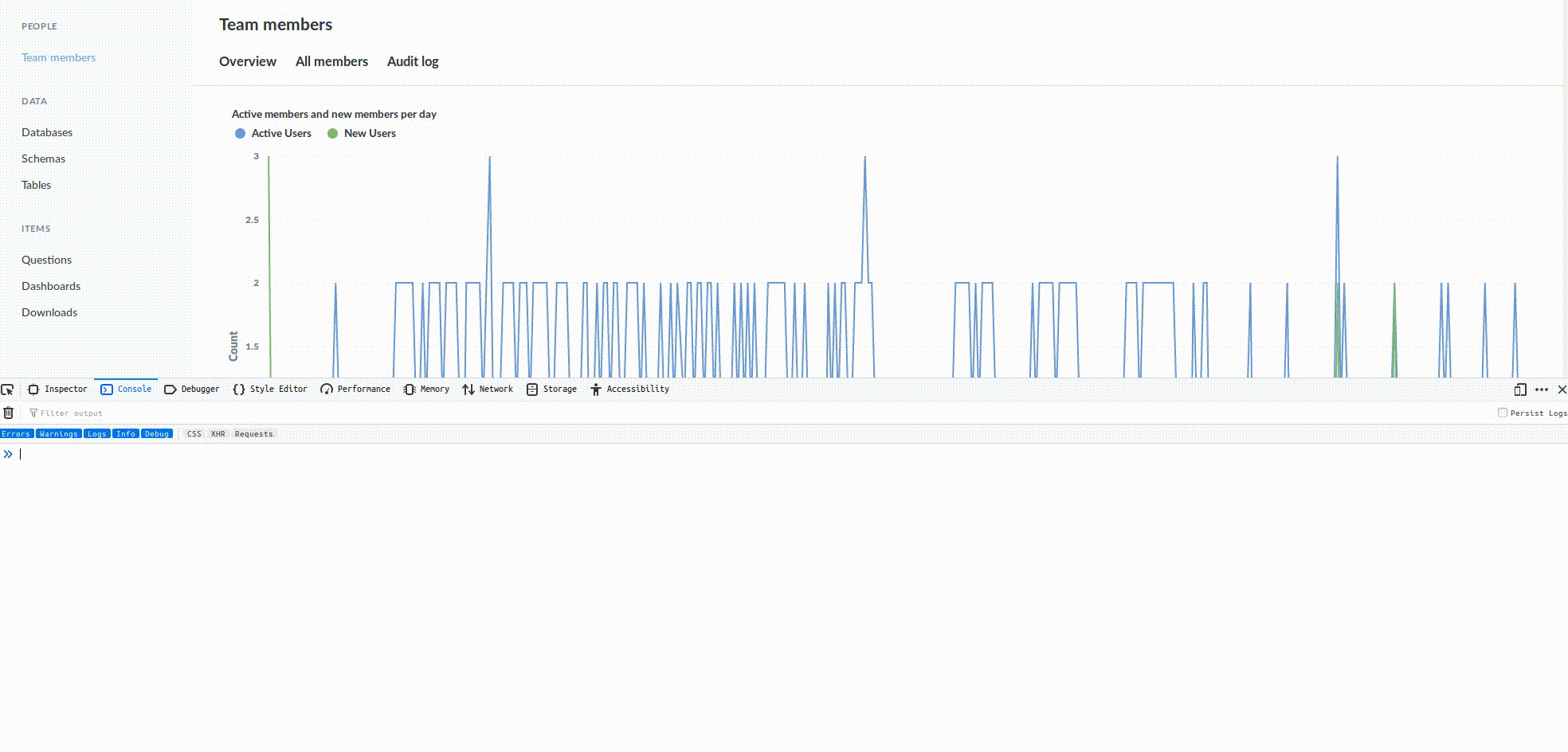Close the developer tools panel
The image size is (1568, 752).
click(1562, 390)
